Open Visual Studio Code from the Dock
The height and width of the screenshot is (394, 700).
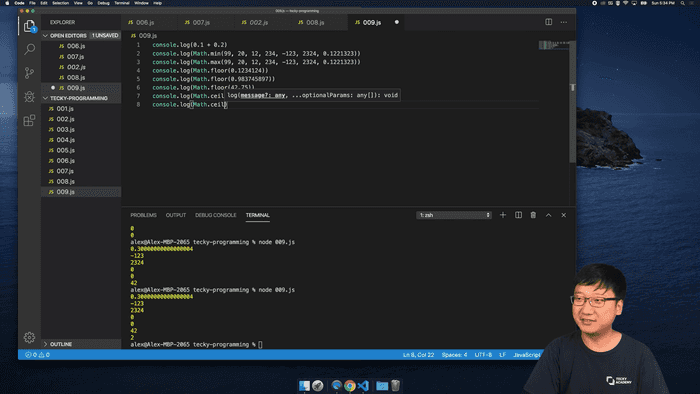[363, 386]
